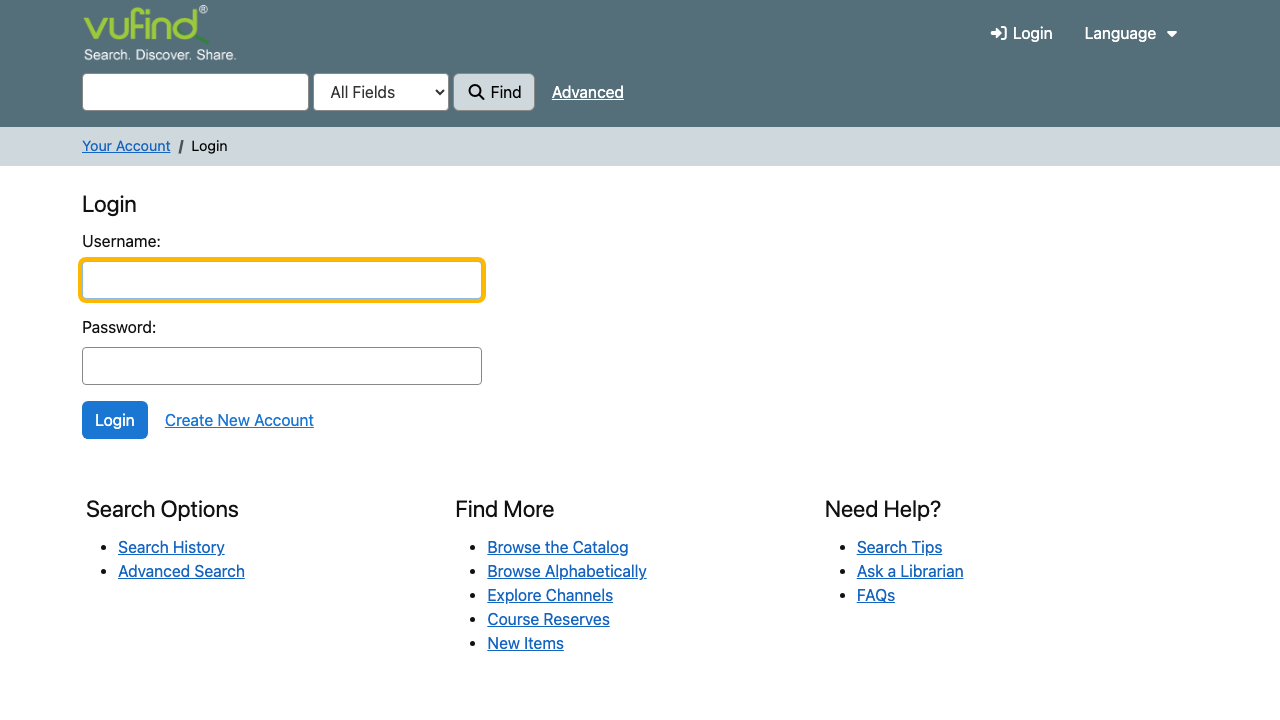Focus the Password input field
This screenshot has width=1280, height=720.
(x=282, y=366)
